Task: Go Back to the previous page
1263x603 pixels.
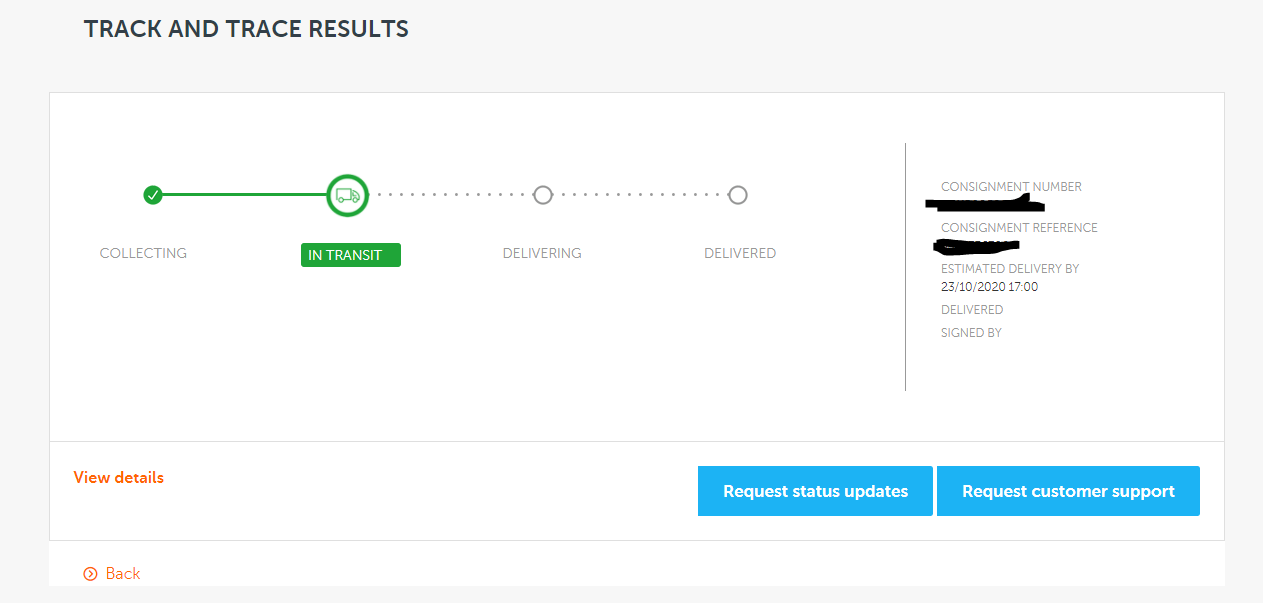Action: pyautogui.click(x=122, y=574)
